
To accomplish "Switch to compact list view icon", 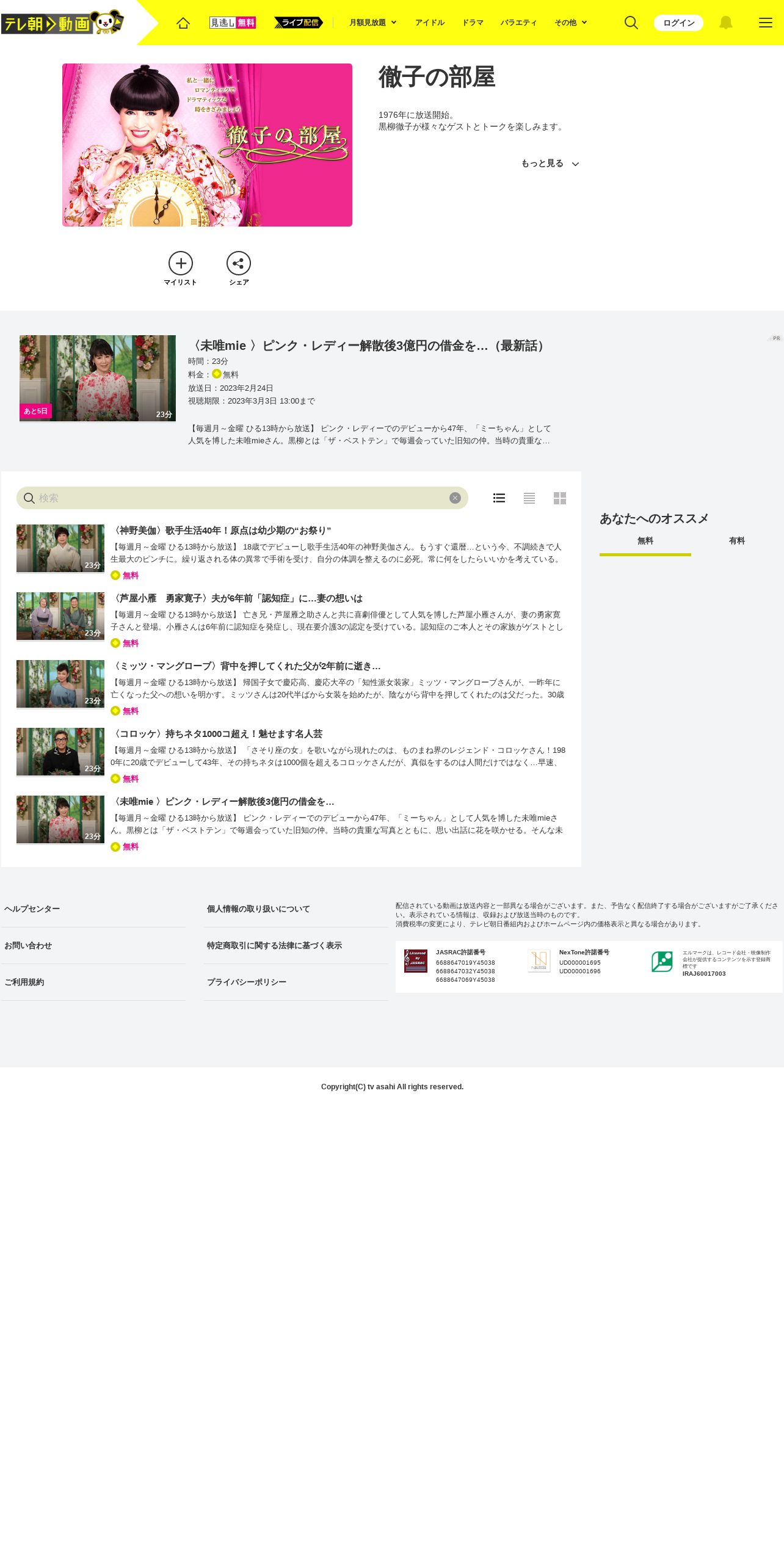I will click(x=529, y=498).
